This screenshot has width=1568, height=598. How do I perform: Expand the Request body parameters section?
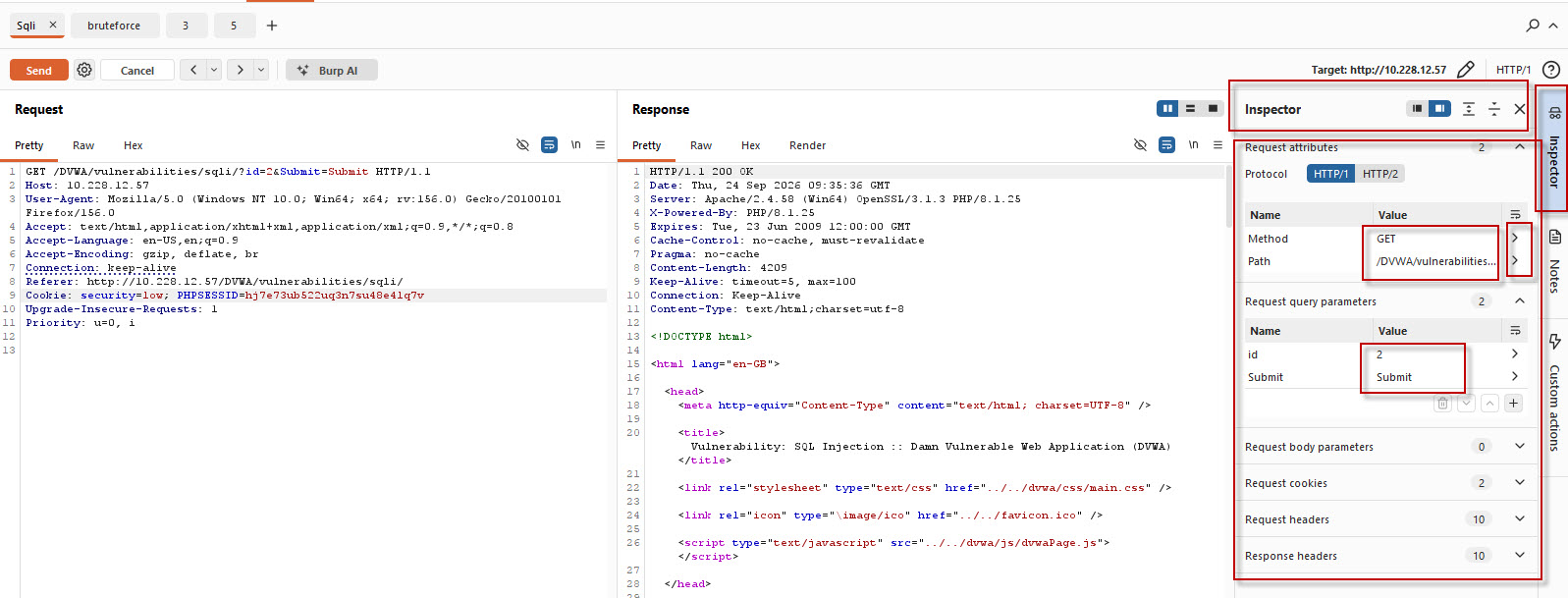coord(1520,447)
